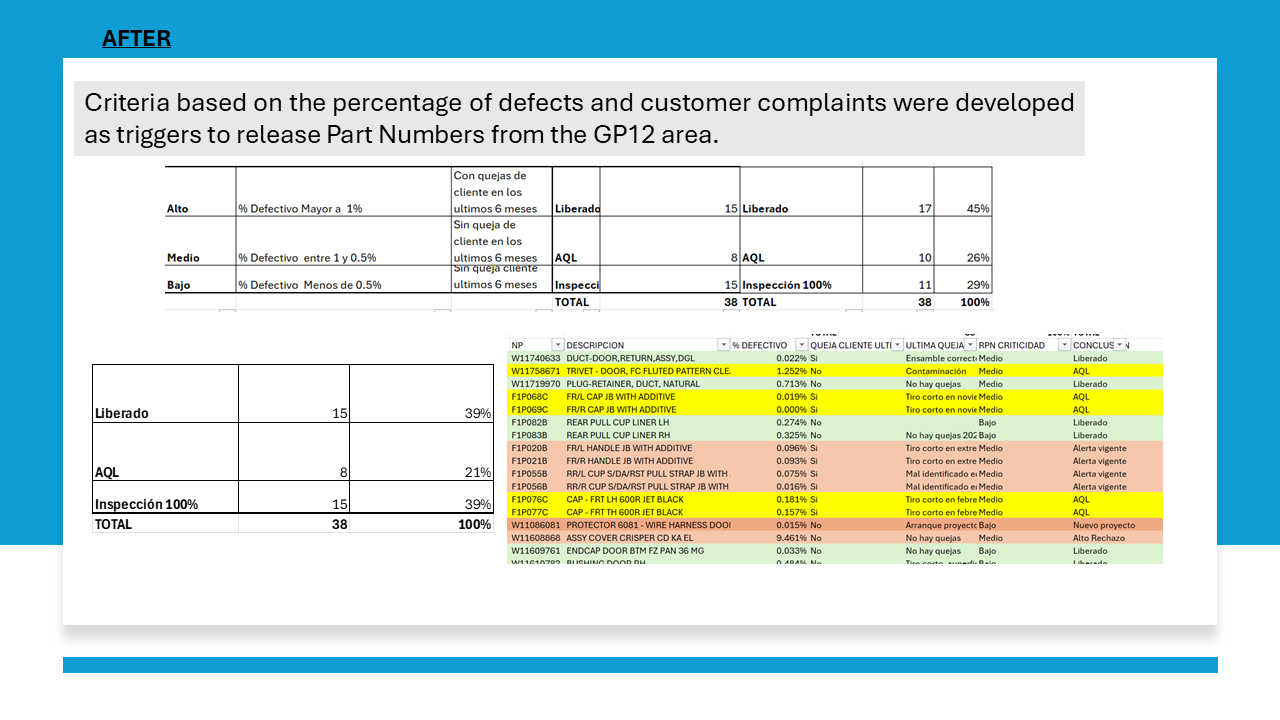Click the 29% cell in the criteria table

[x=963, y=279]
